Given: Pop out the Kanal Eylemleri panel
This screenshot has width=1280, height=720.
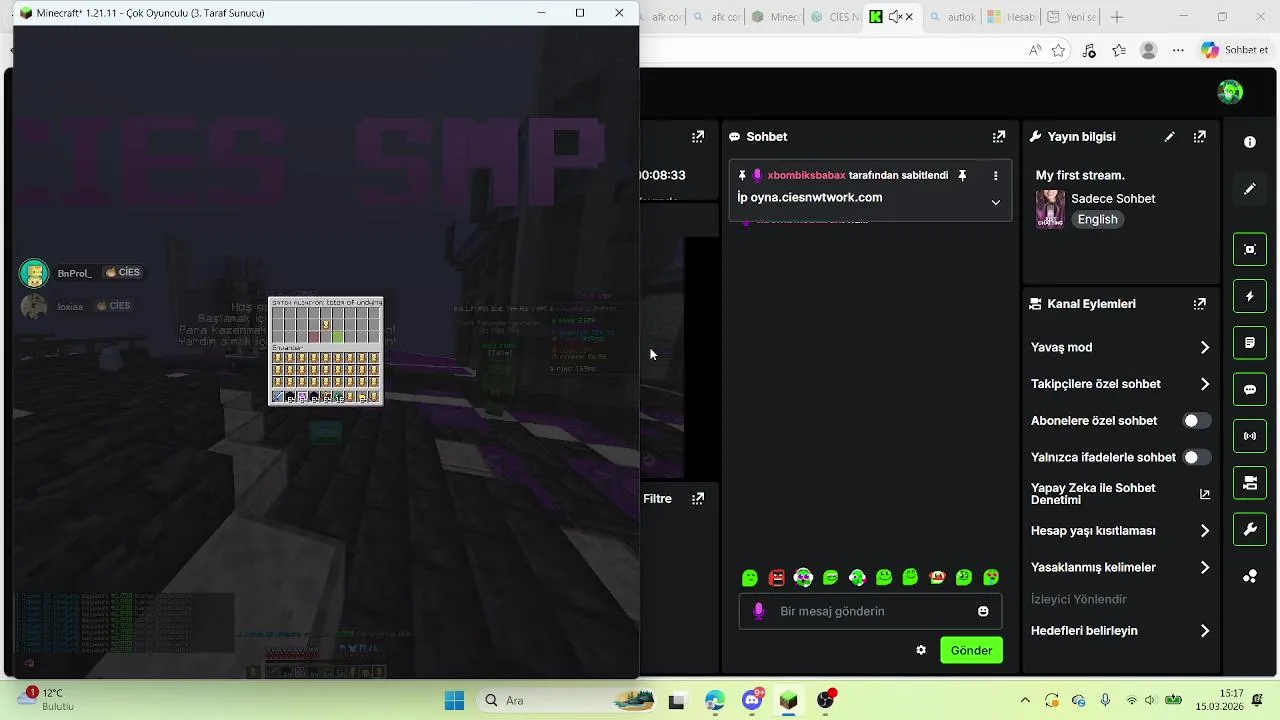Looking at the screenshot, I should pos(1199,304).
